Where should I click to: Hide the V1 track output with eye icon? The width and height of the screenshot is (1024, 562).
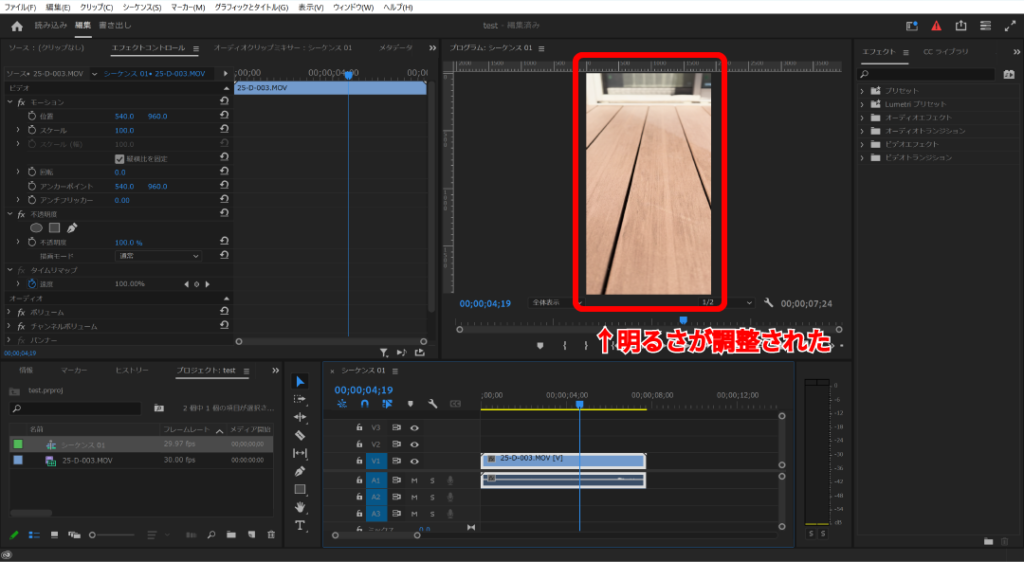click(415, 461)
